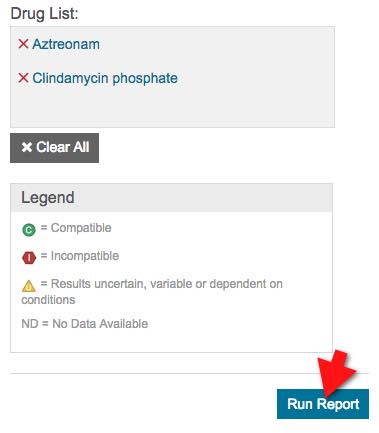379x433 pixels.
Task: Click the green Compatible legend icon
Action: point(29,230)
